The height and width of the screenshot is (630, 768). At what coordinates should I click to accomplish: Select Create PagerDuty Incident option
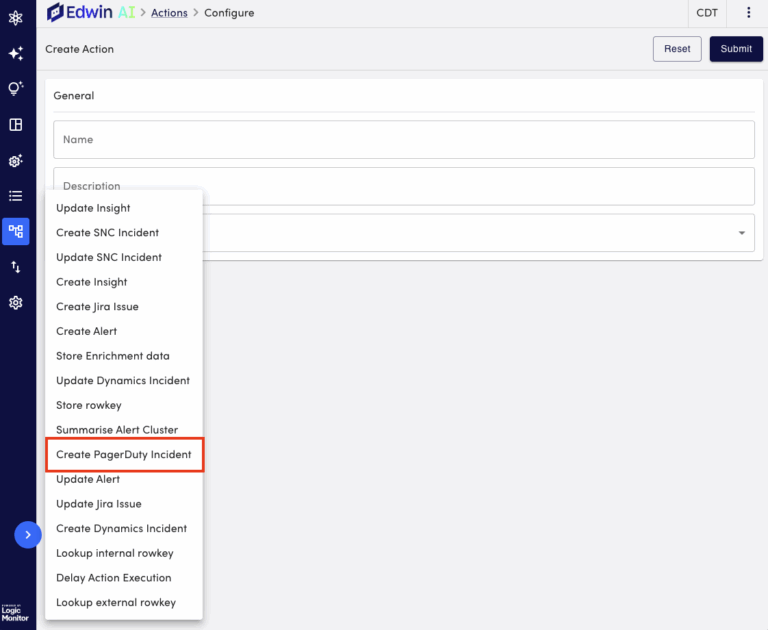click(x=124, y=455)
